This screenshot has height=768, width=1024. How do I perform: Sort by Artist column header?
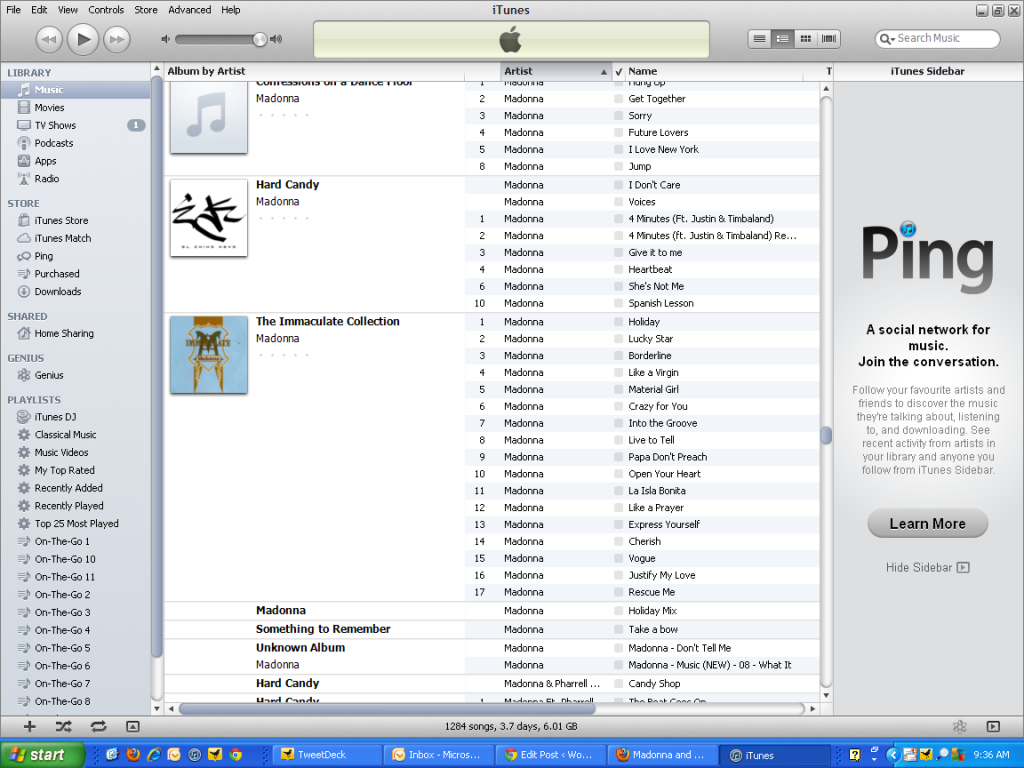[x=556, y=71]
